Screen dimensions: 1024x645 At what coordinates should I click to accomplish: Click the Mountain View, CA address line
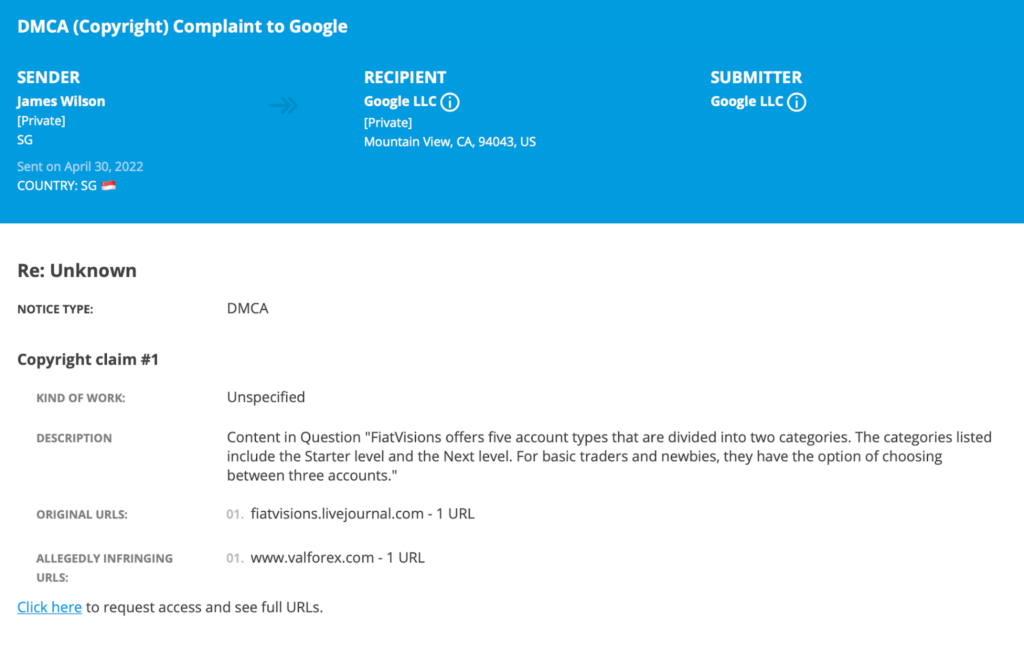click(450, 142)
